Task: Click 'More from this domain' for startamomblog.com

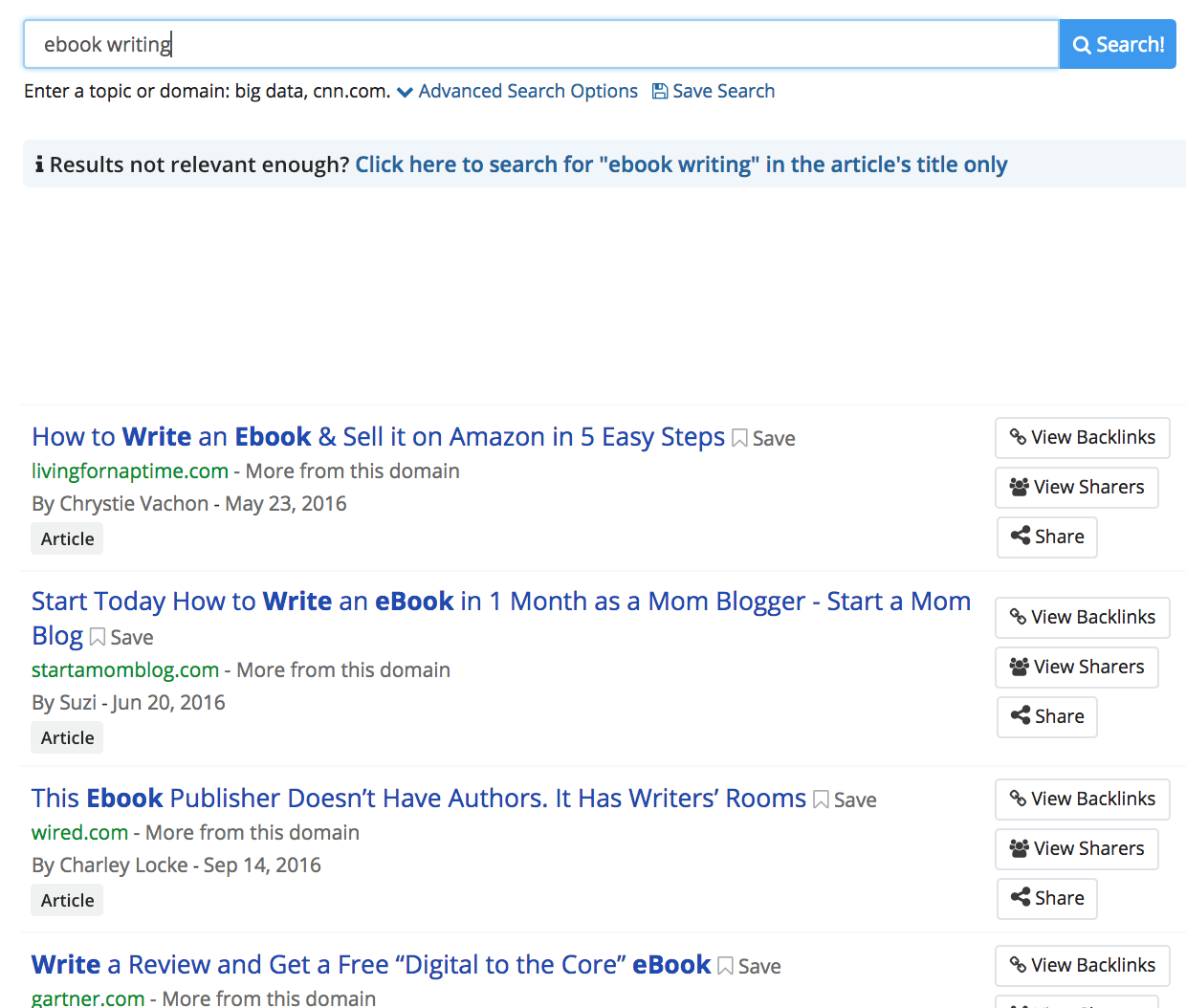Action: click(343, 669)
